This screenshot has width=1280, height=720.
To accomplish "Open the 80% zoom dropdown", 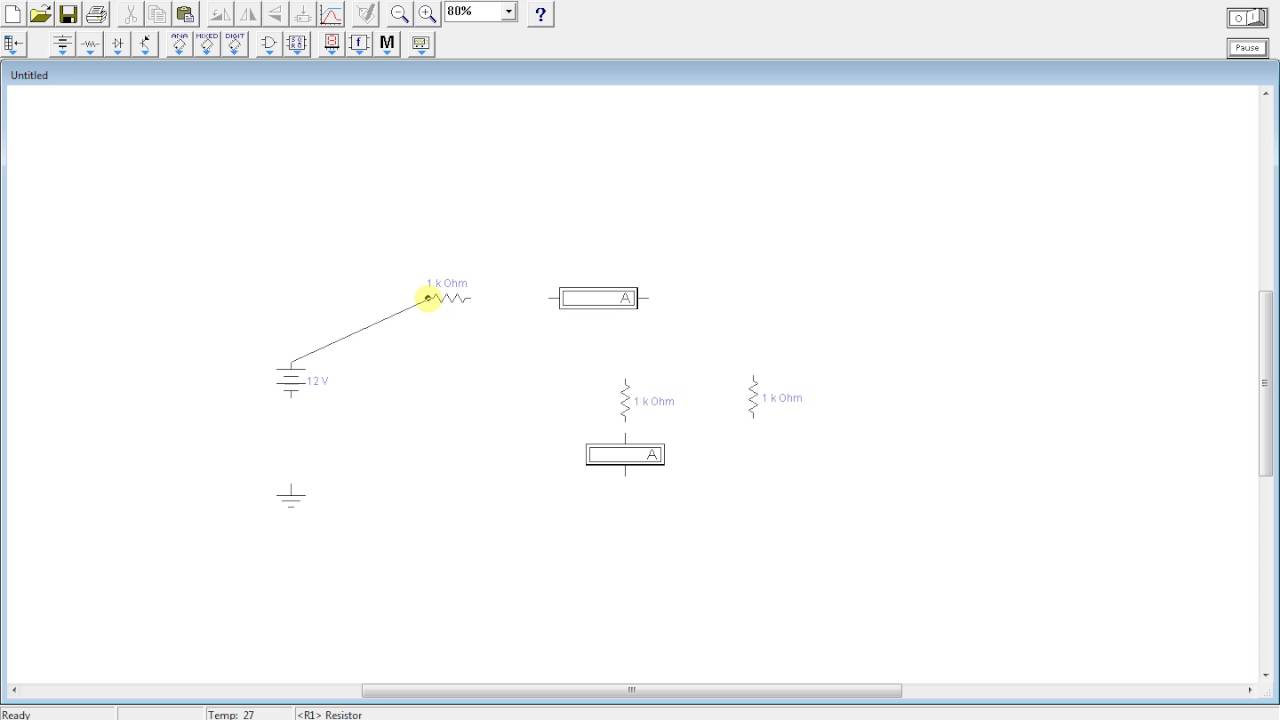I will (509, 12).
